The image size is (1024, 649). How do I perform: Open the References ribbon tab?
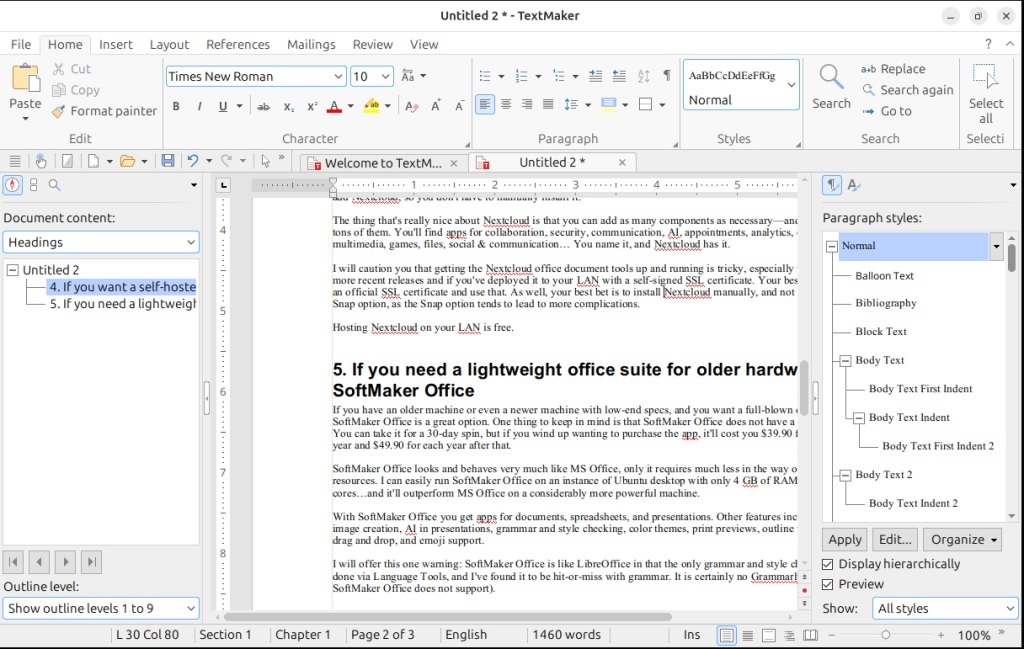pyautogui.click(x=238, y=44)
